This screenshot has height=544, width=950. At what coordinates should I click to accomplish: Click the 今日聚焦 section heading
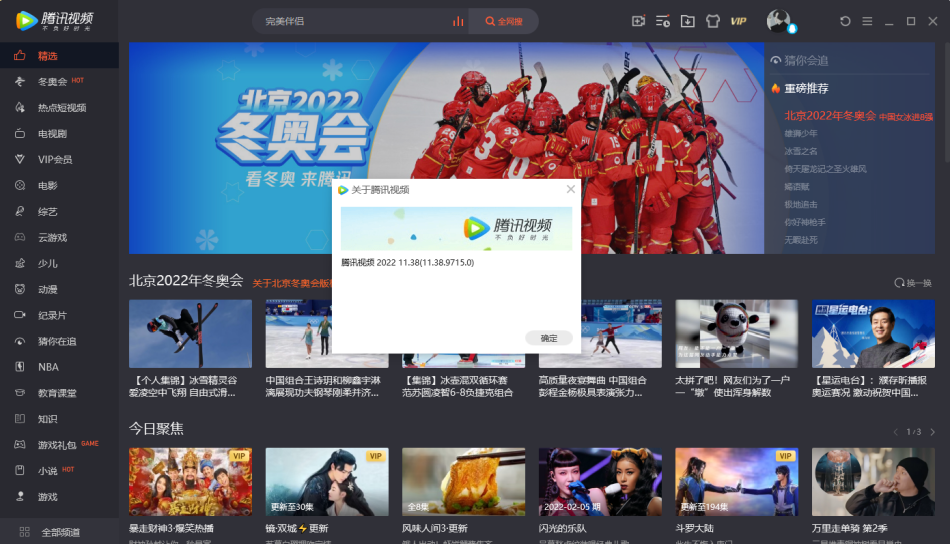[x=156, y=429]
